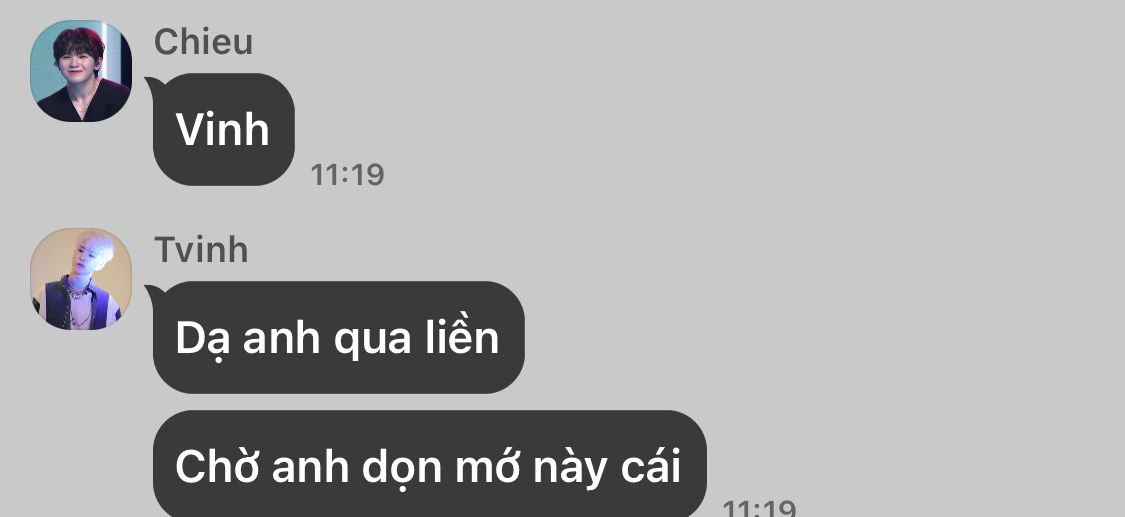Select the 'Vinh' message bubble
Viewport: 1125px width, 517px height.
click(x=224, y=130)
